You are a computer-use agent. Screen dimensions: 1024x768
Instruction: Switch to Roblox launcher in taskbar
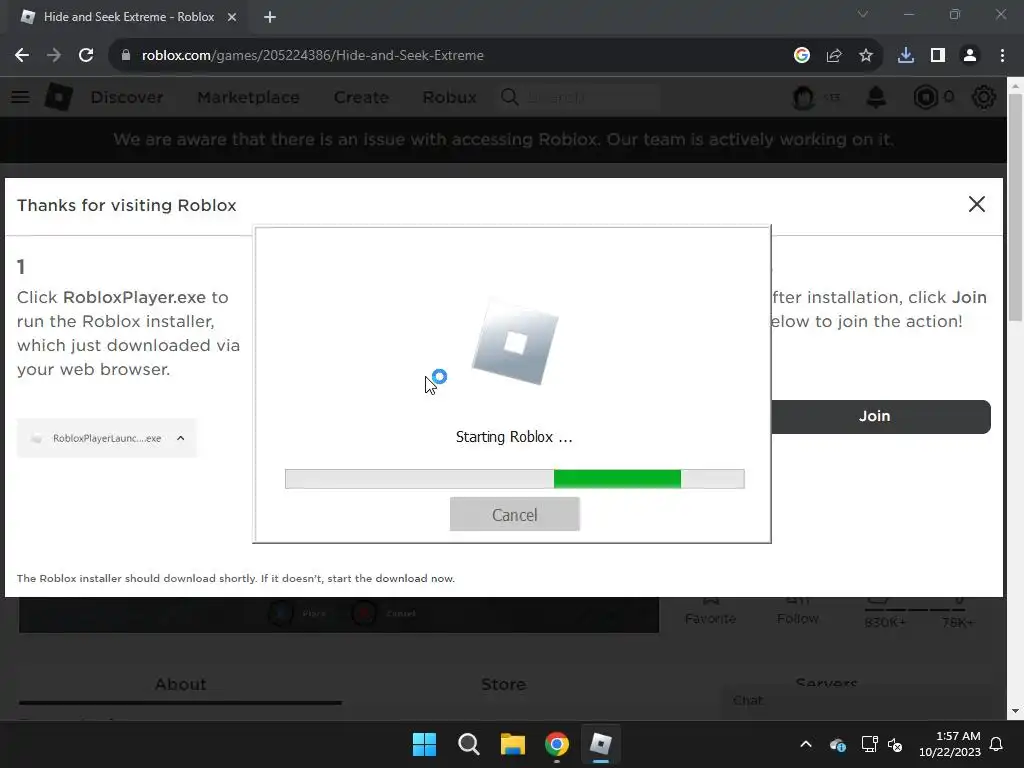point(600,744)
